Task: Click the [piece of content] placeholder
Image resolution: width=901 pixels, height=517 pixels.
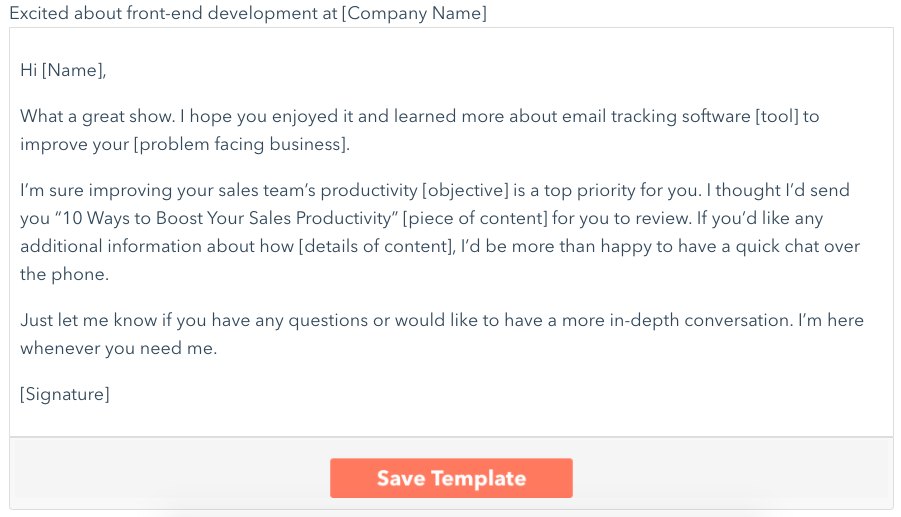Action: click(x=475, y=218)
